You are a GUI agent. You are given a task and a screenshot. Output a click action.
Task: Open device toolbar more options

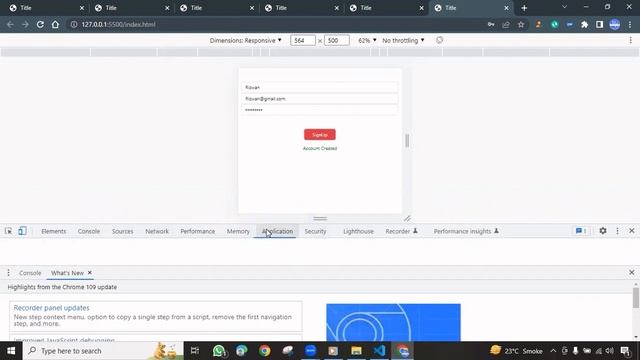(x=631, y=40)
